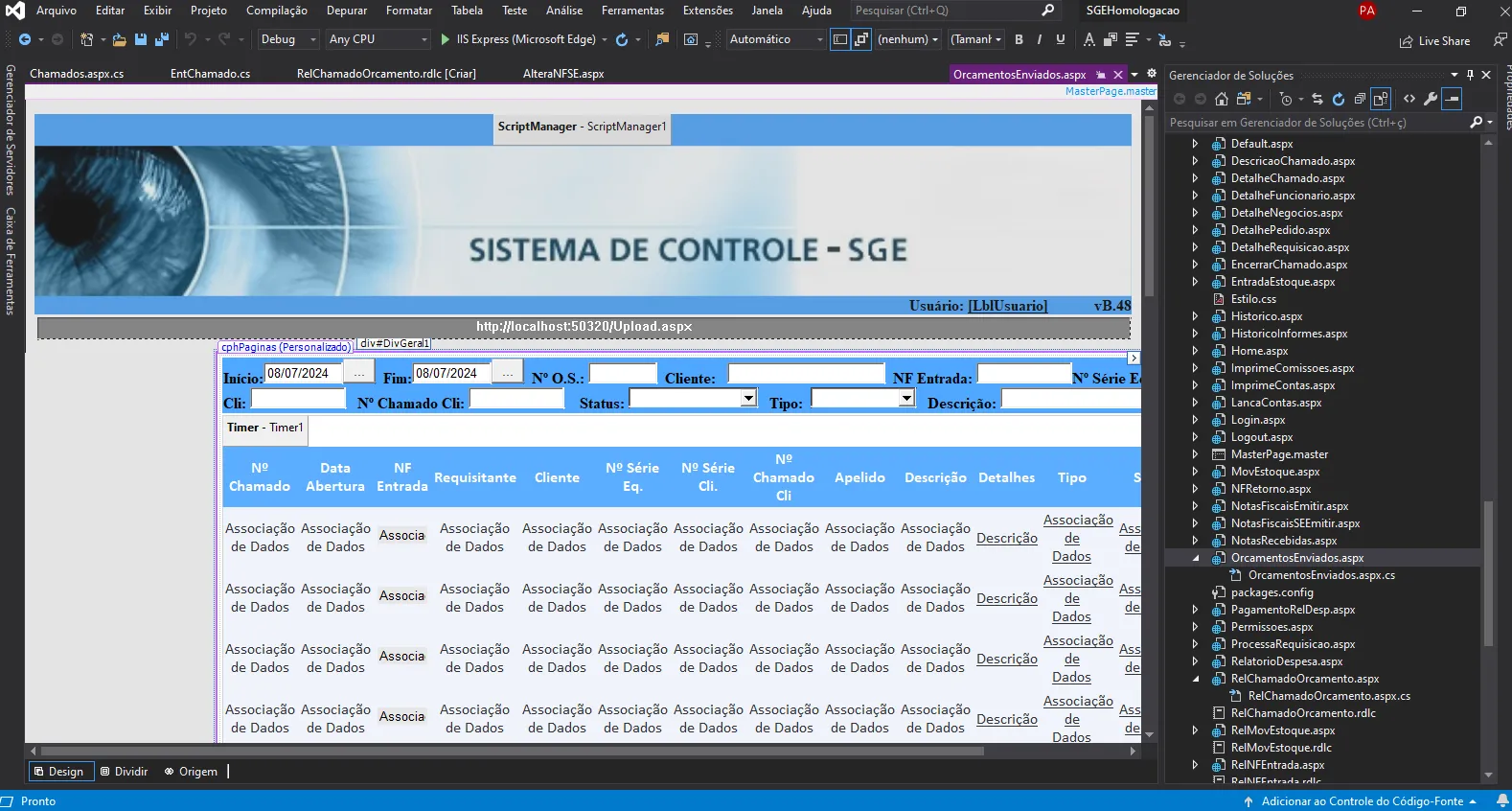The height and width of the screenshot is (811, 1512).
Task: Click the Sync with Active Document icon
Action: (x=1317, y=99)
